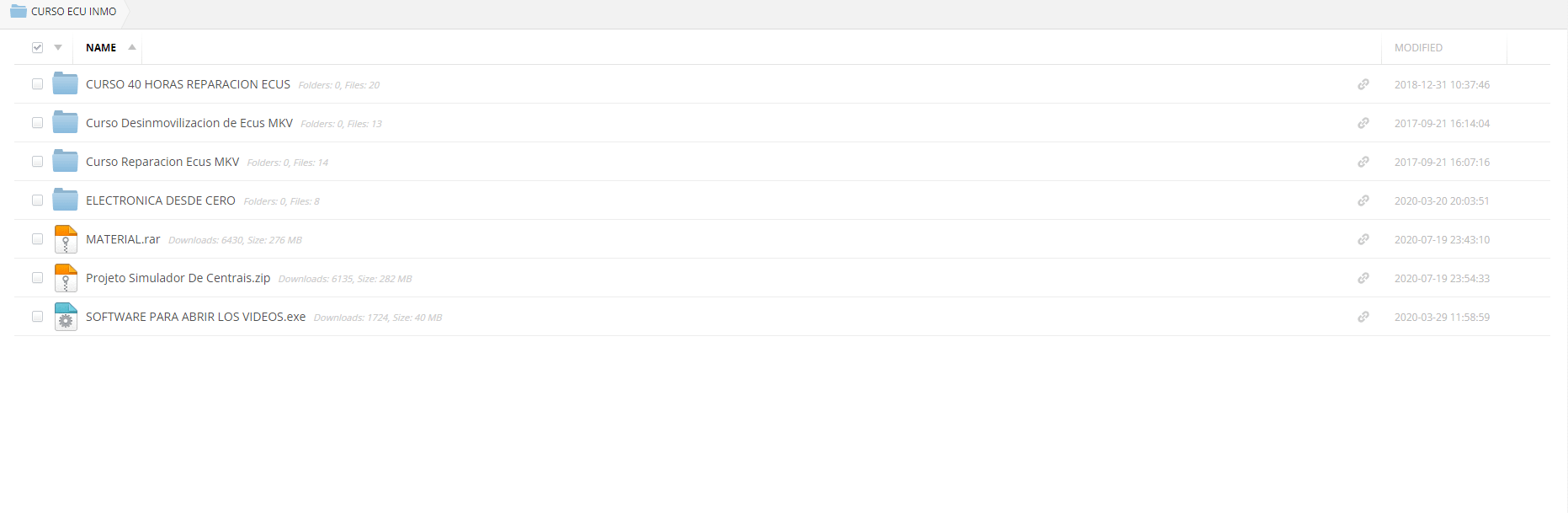Tick the checkbox next to MATERIAL.rar

(x=37, y=239)
